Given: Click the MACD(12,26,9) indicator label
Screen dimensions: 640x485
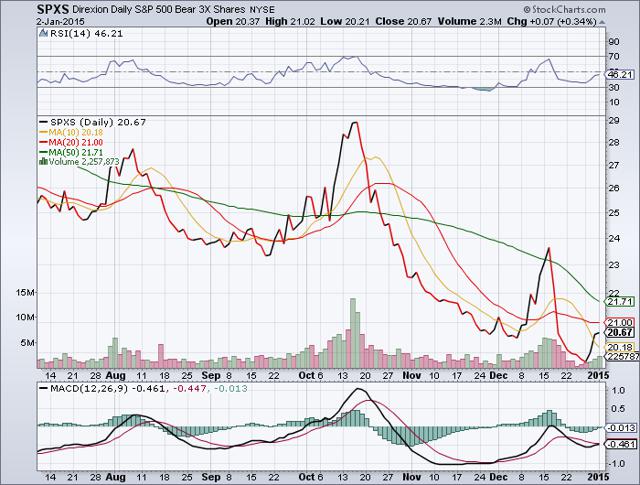Looking at the screenshot, I should 89,388.
